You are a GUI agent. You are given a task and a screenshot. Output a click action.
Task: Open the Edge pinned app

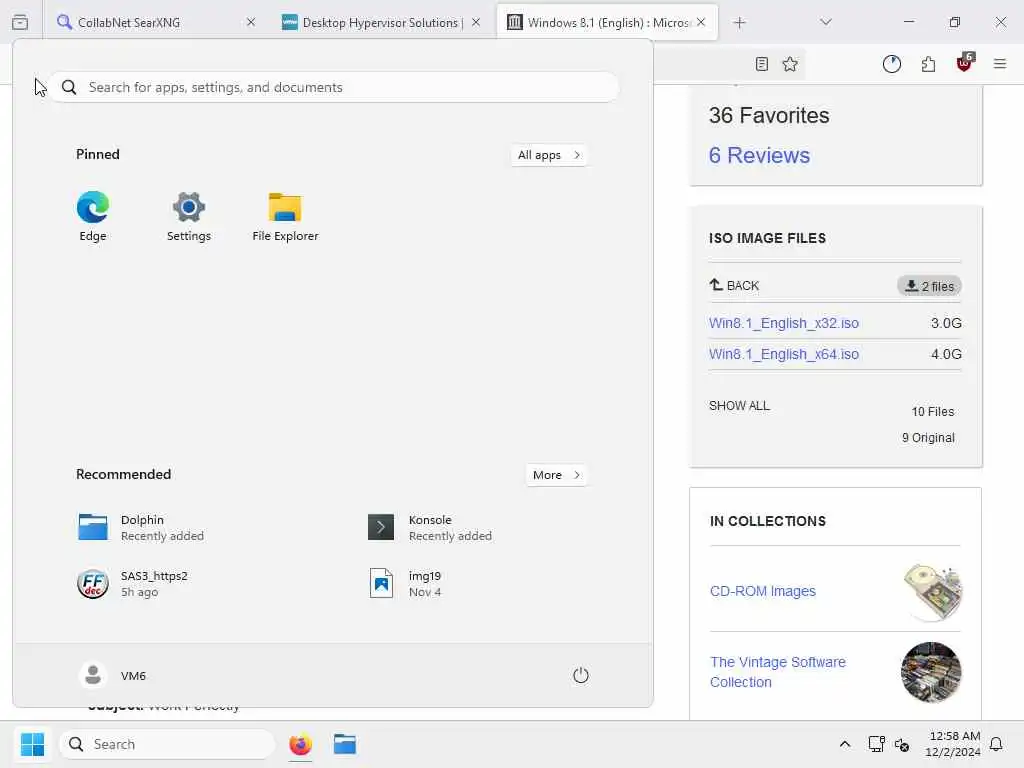point(93,216)
